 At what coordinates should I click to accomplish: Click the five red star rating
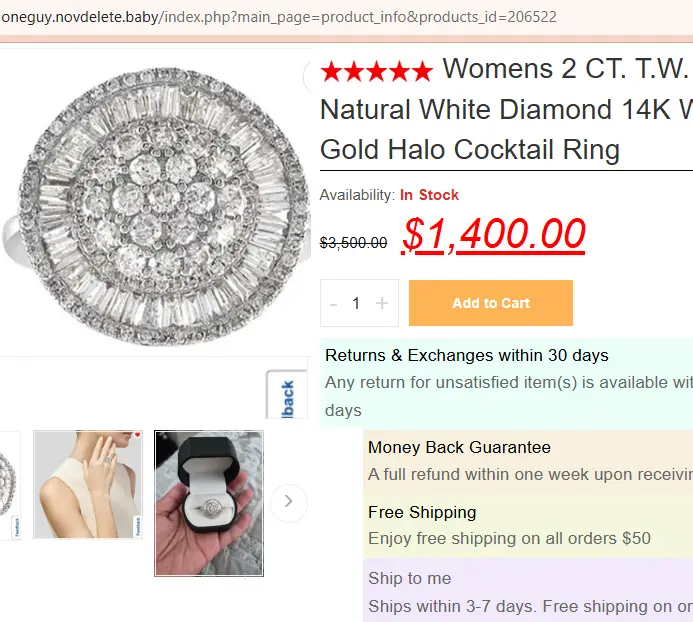tap(377, 71)
